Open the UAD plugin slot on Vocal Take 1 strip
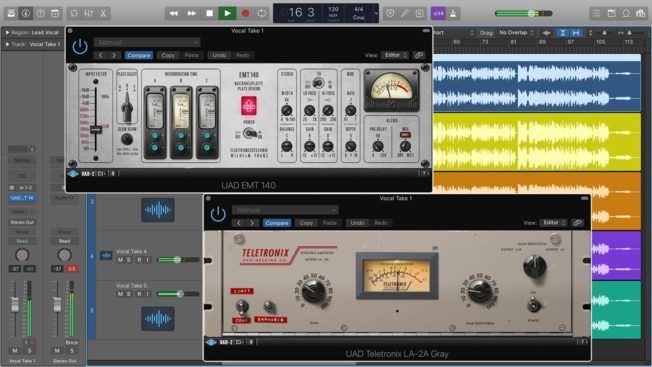The width and height of the screenshot is (652, 367). tap(22, 198)
